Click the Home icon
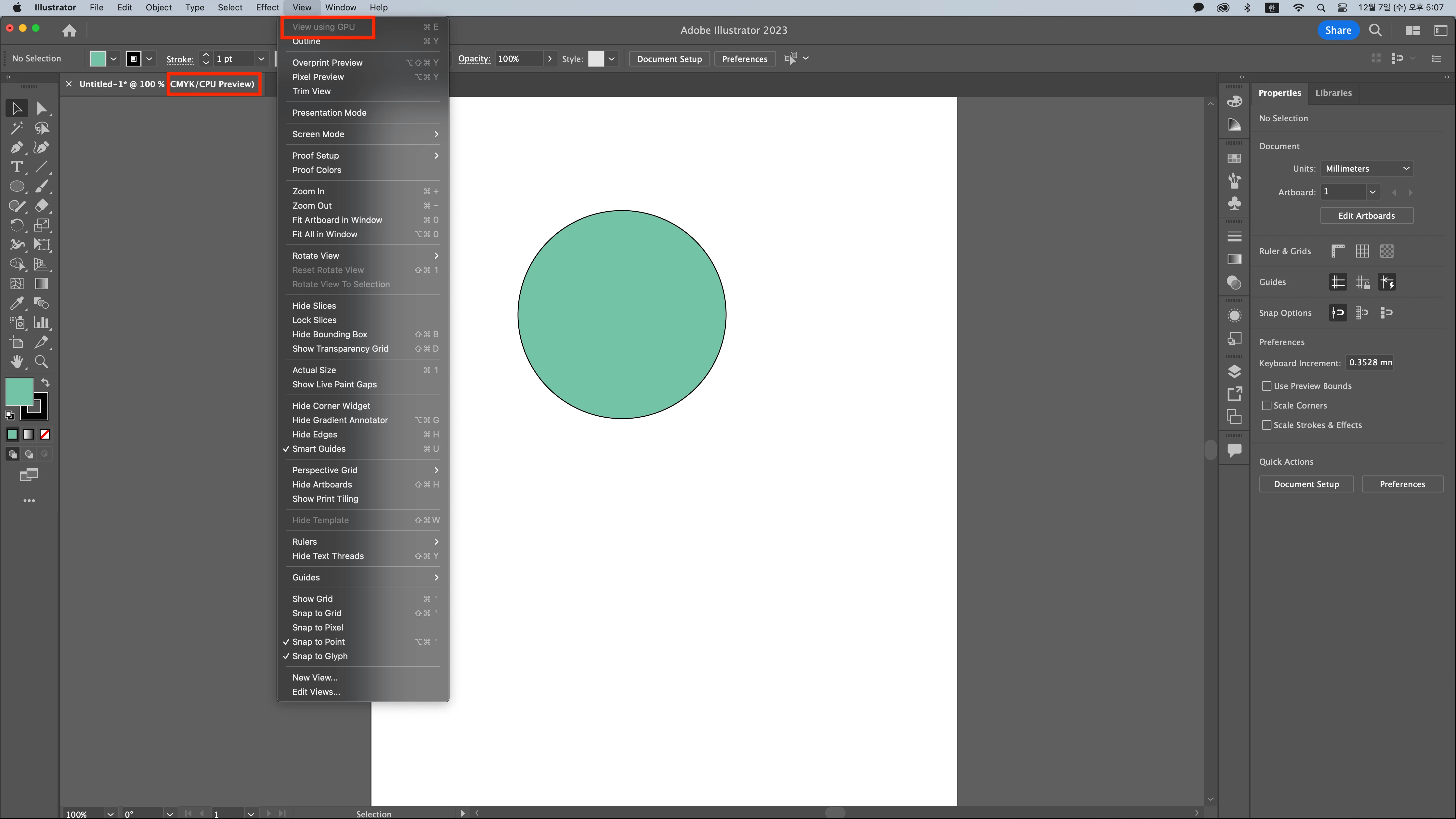 pyautogui.click(x=69, y=31)
